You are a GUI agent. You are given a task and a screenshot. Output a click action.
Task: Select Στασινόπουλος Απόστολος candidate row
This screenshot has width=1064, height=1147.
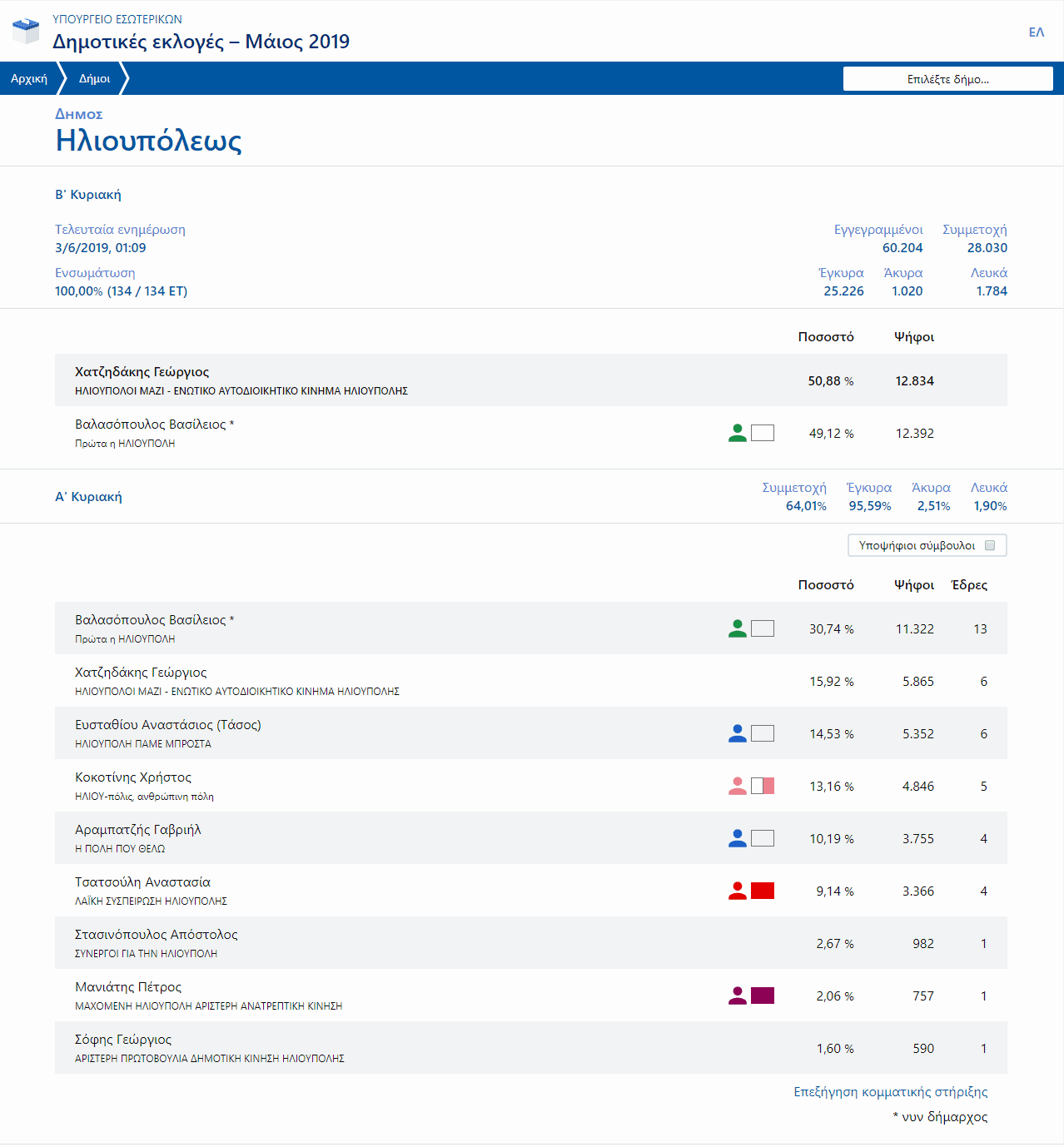tap(530, 943)
